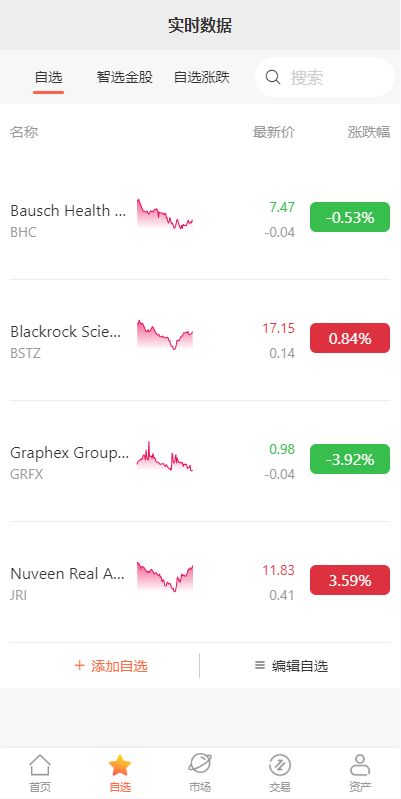Viewport: 401px width, 799px height.
Task: Go to the 交易 trade icon
Action: 280,765
